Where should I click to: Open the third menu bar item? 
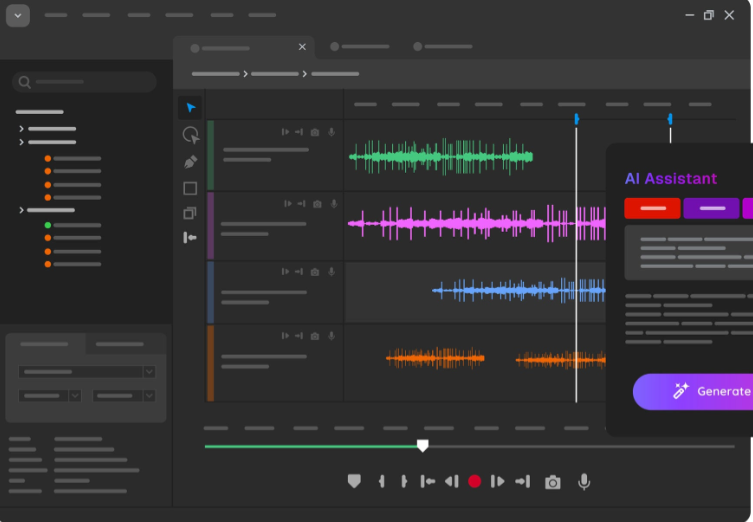pyautogui.click(x=139, y=15)
